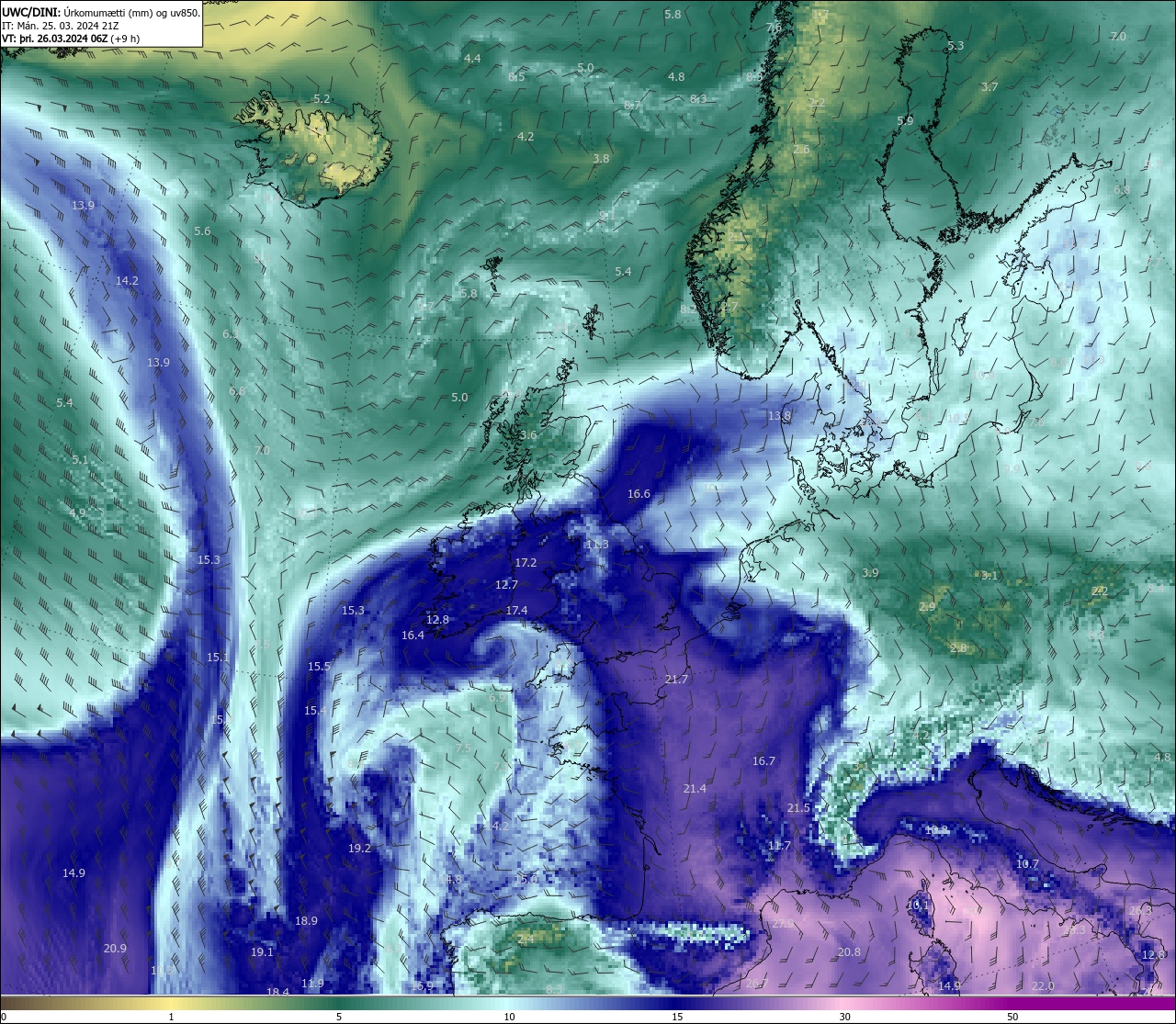Select the 3.8 value label
The width and height of the screenshot is (1176, 1024).
pos(601,158)
